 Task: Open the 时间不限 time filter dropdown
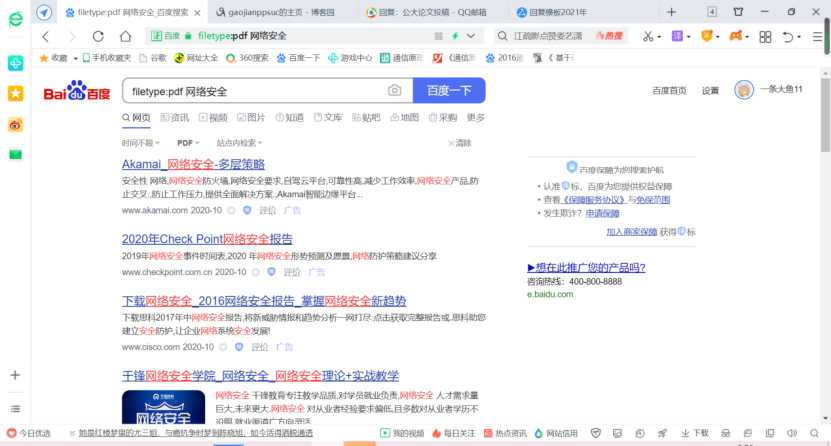pyautogui.click(x=140, y=143)
